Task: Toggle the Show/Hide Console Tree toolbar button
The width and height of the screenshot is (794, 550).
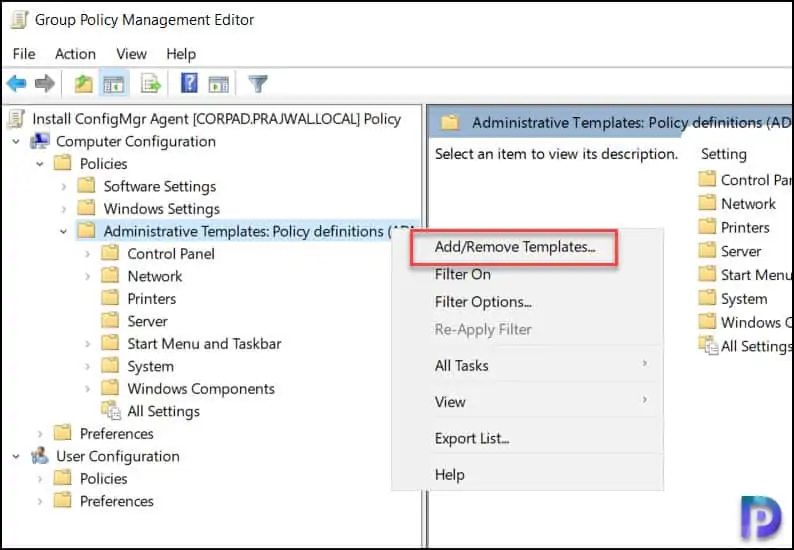Action: [x=114, y=84]
